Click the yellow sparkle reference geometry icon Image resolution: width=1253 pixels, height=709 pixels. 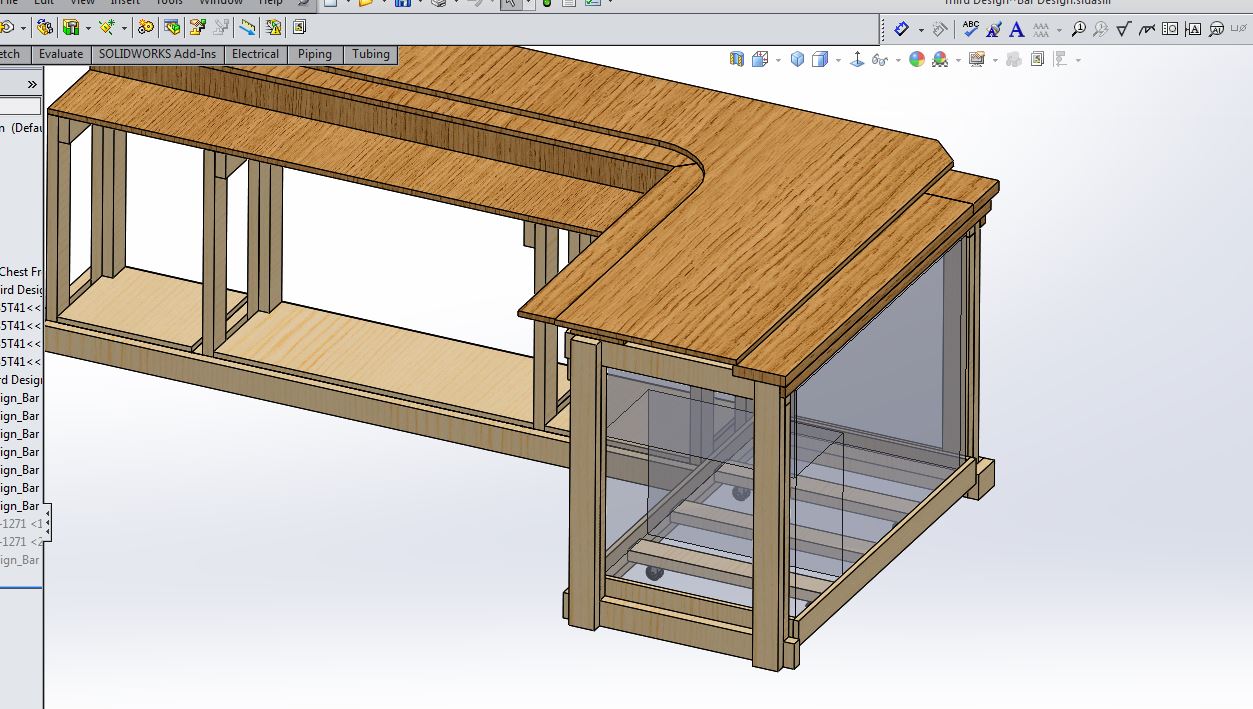(107, 27)
